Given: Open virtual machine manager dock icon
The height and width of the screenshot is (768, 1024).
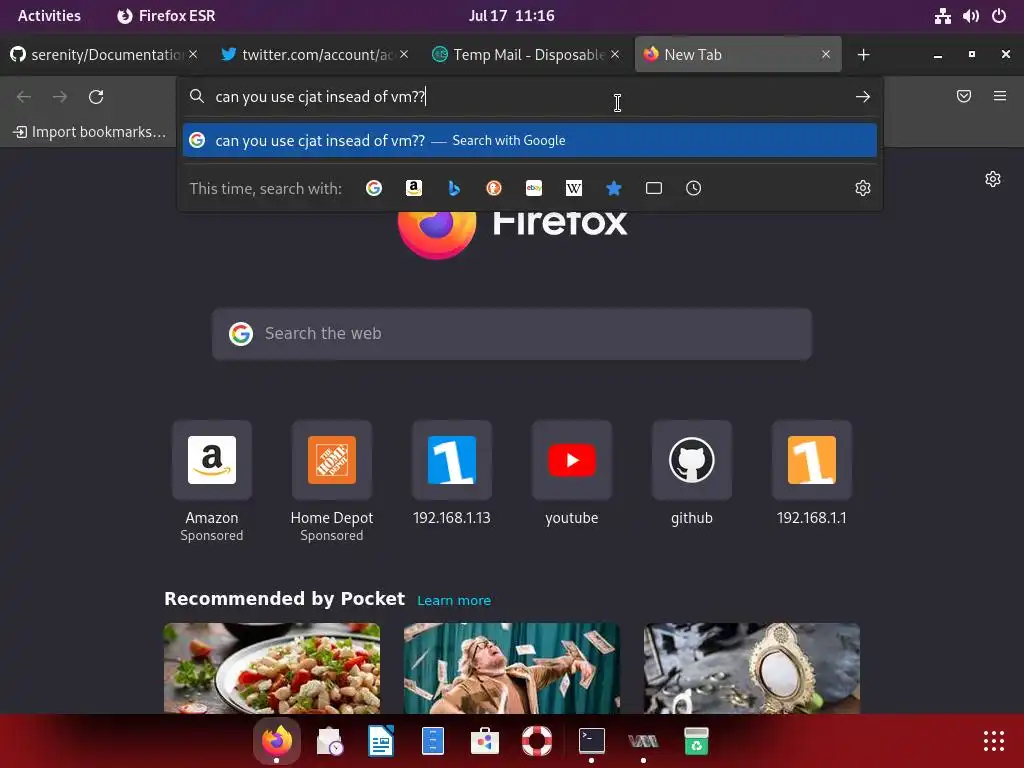Looking at the screenshot, I should [643, 741].
